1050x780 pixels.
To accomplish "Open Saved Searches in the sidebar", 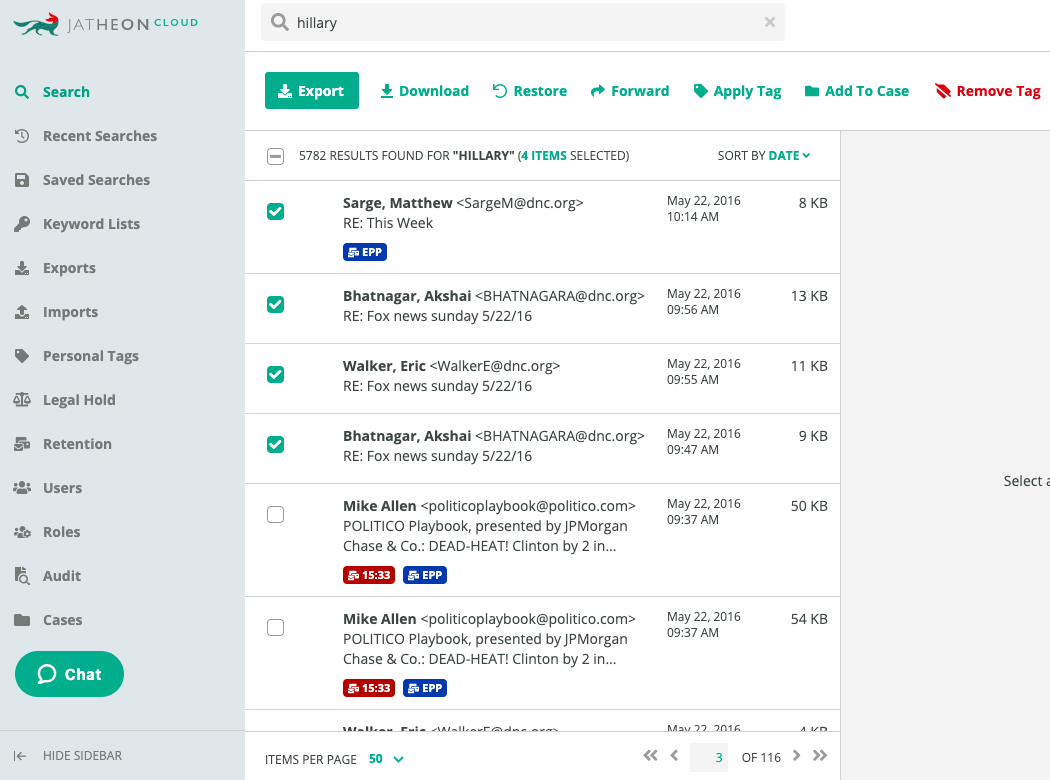I will point(96,180).
